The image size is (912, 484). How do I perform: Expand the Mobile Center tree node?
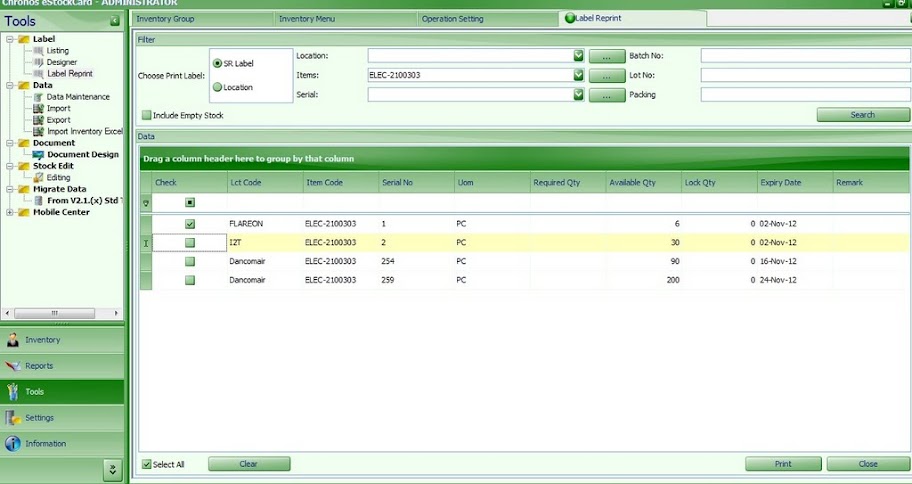coord(10,212)
